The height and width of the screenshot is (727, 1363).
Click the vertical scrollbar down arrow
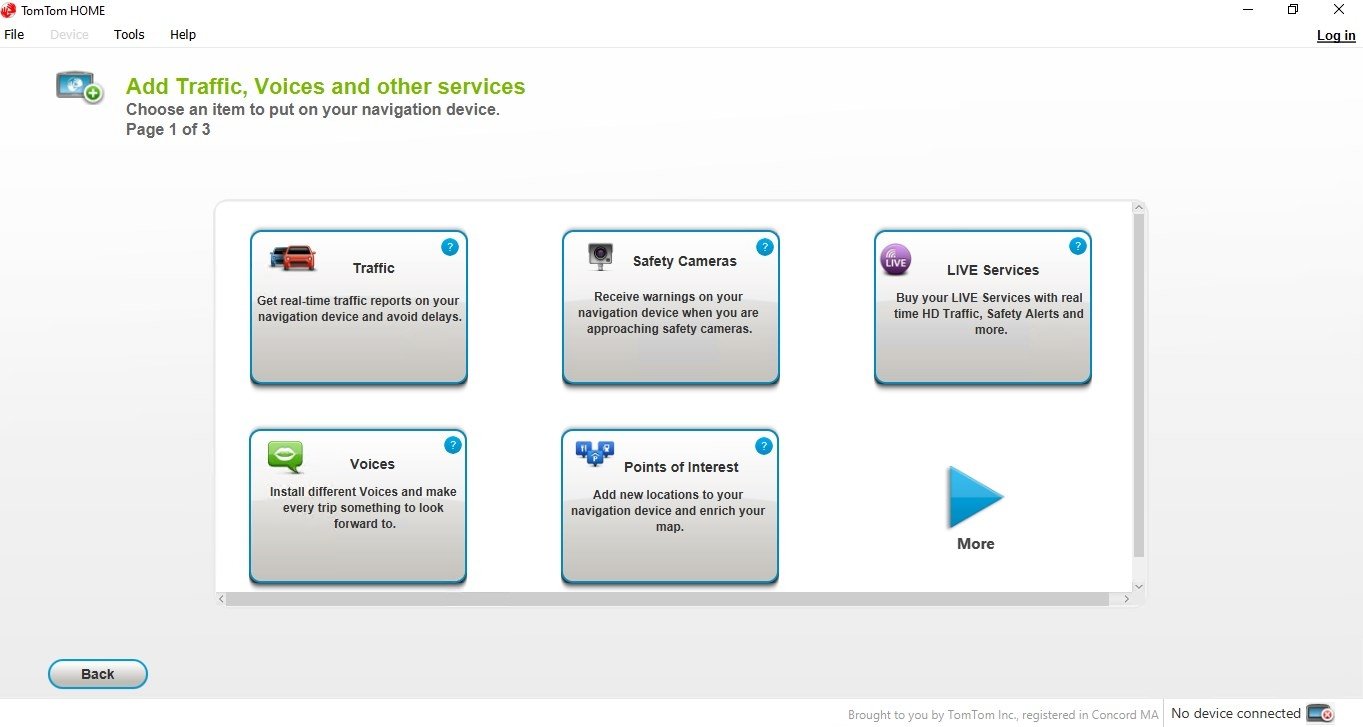click(1139, 586)
